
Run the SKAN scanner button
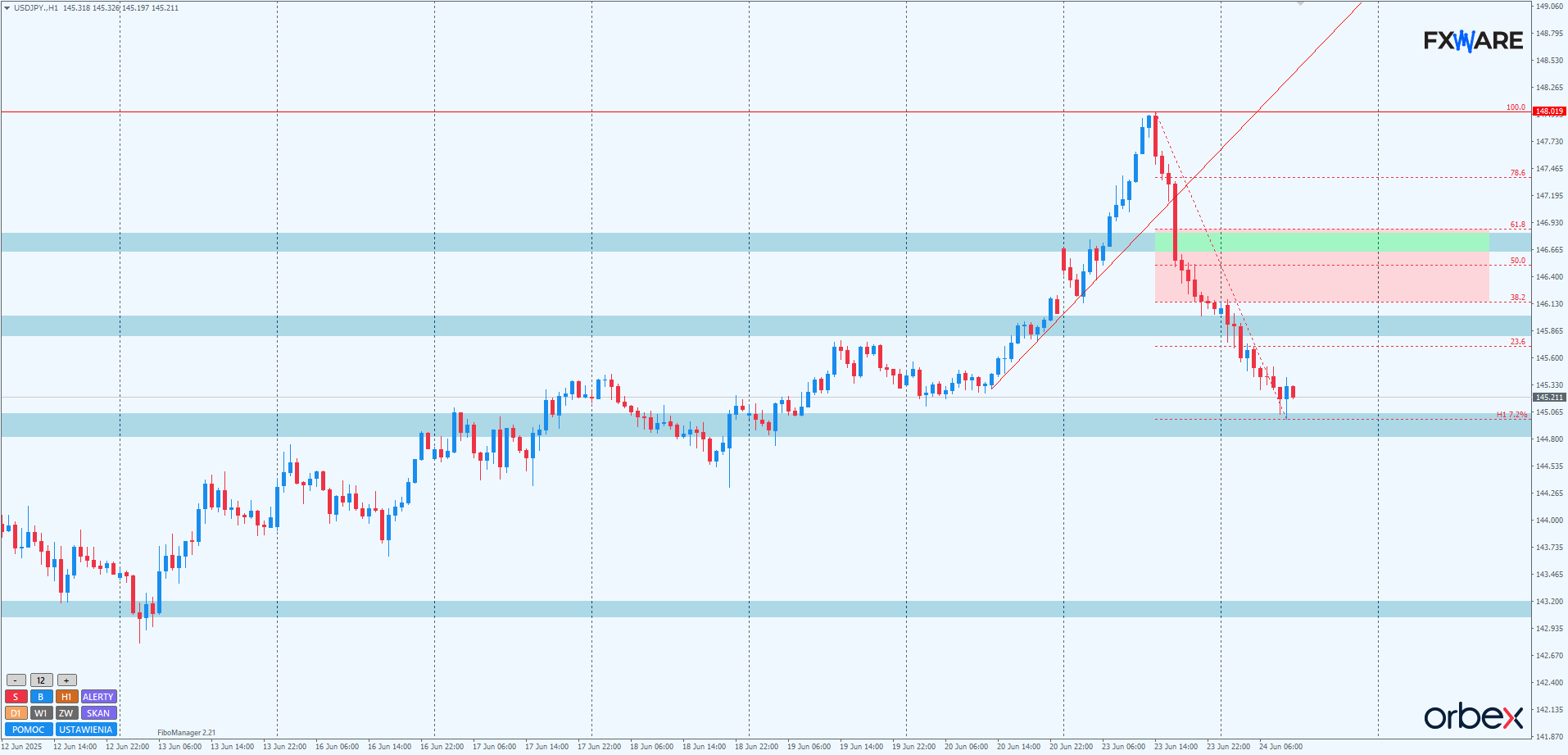pos(98,713)
